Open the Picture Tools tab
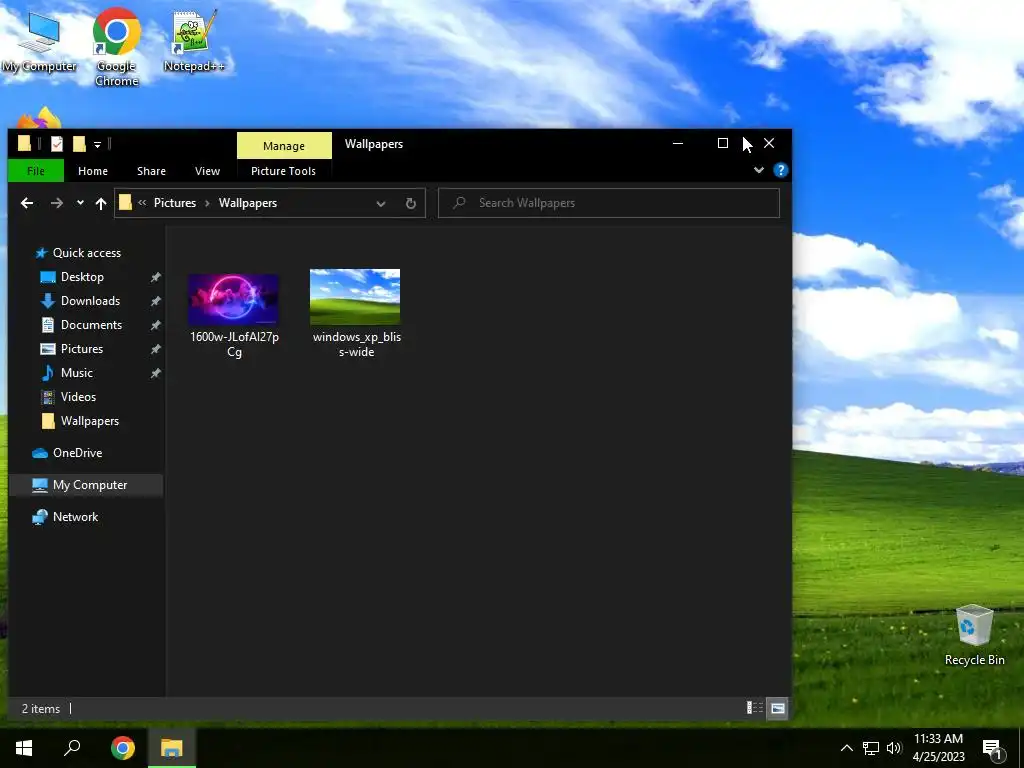Screen dimensions: 1024x768 (x=283, y=171)
